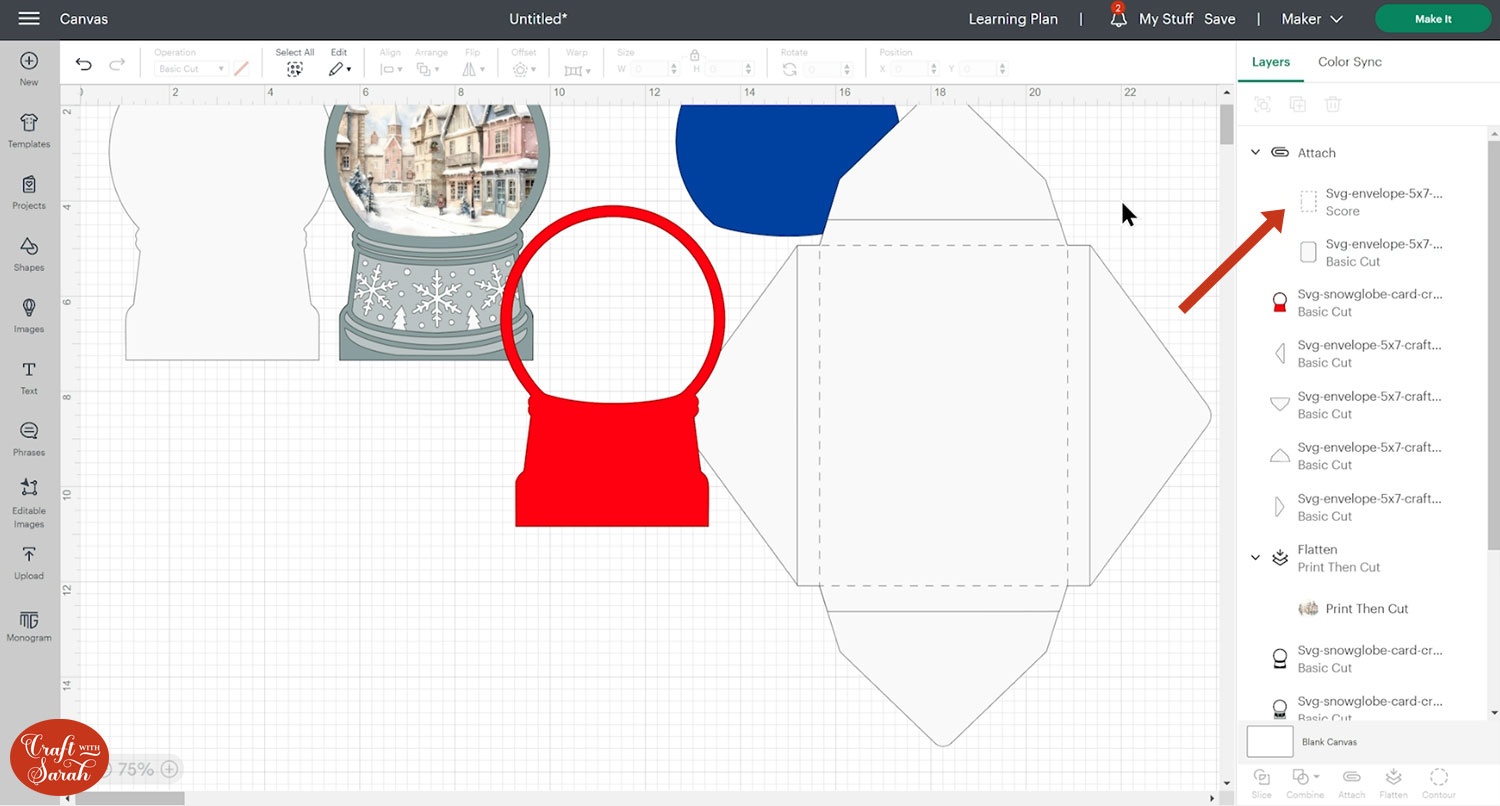Open the Templates panel
The width and height of the screenshot is (1500, 806).
point(29,130)
